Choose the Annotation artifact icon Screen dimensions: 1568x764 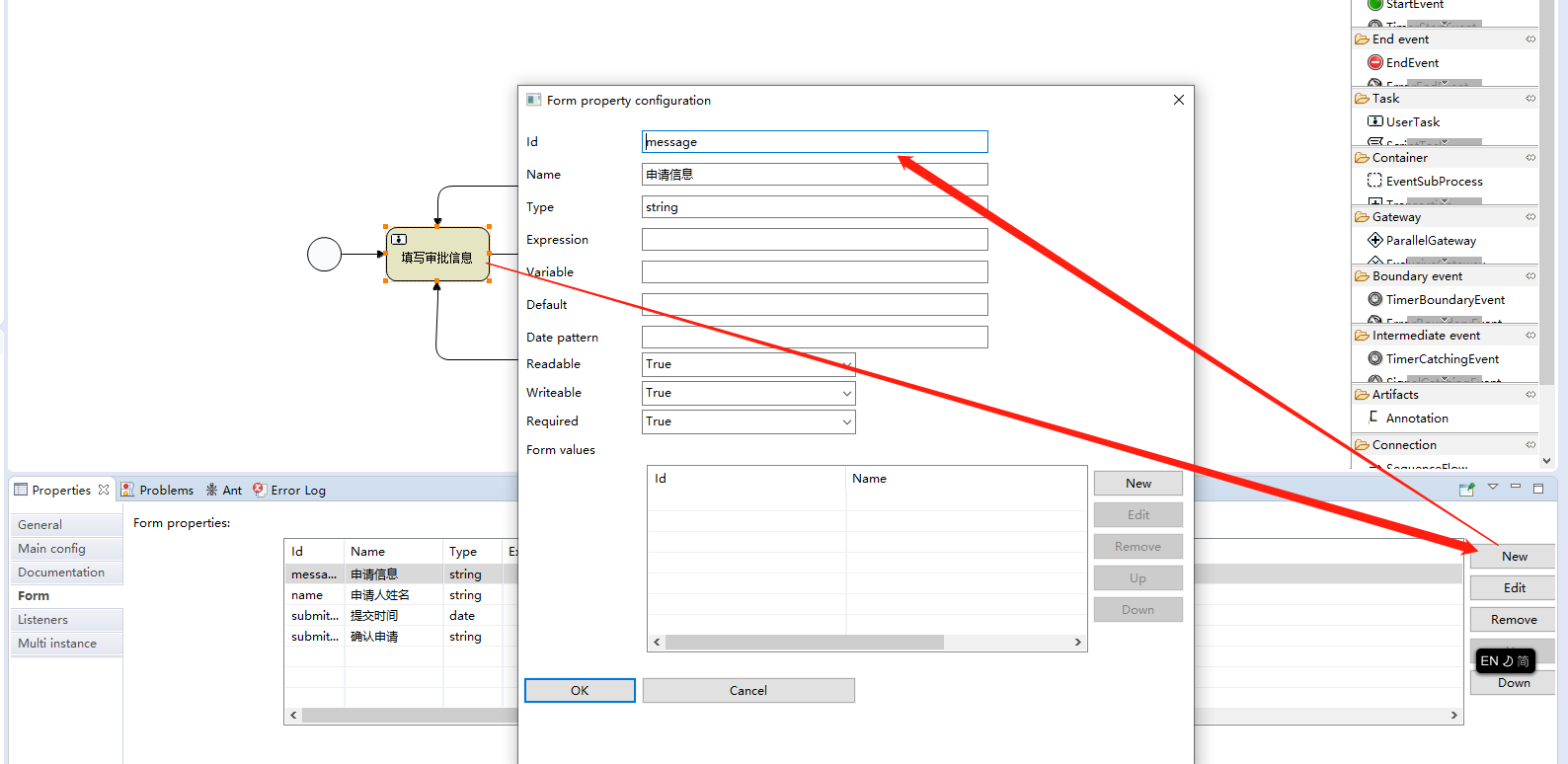[x=1374, y=418]
